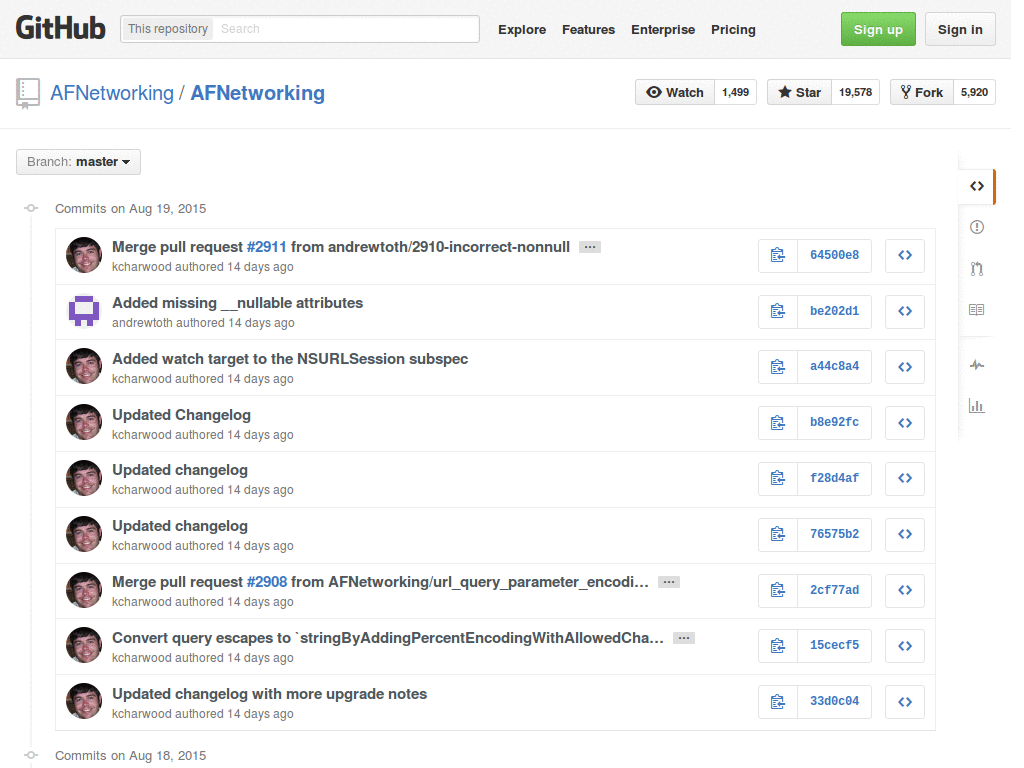
Task: View 19,578 stargazers count
Action: coord(856,92)
